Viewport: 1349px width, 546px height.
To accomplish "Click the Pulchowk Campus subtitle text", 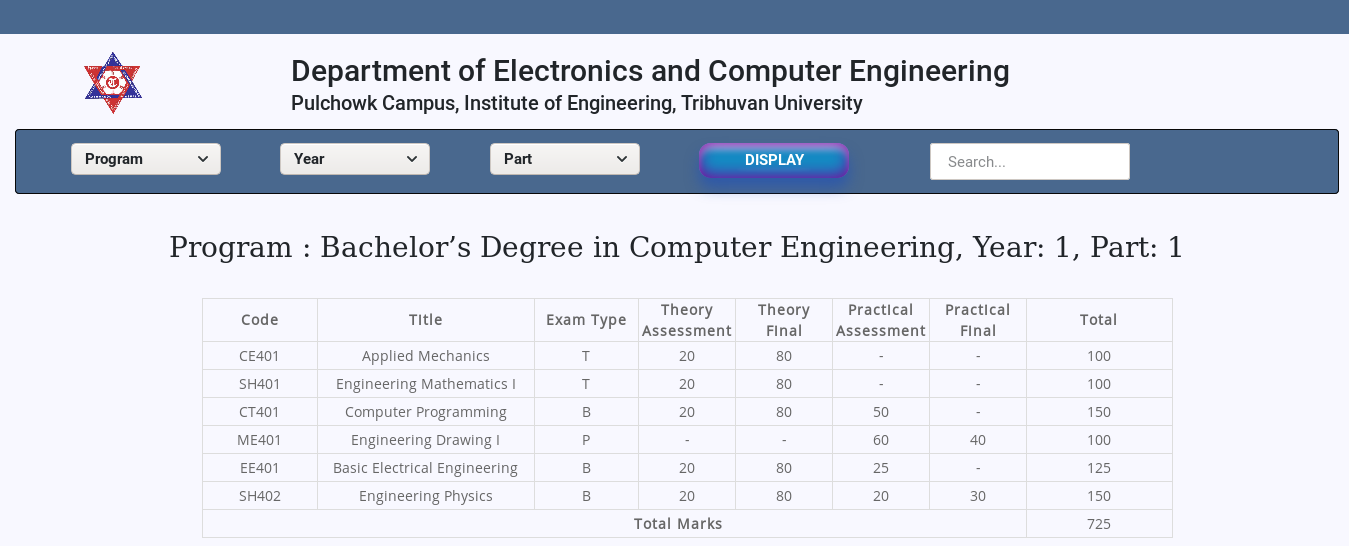I will click(576, 103).
